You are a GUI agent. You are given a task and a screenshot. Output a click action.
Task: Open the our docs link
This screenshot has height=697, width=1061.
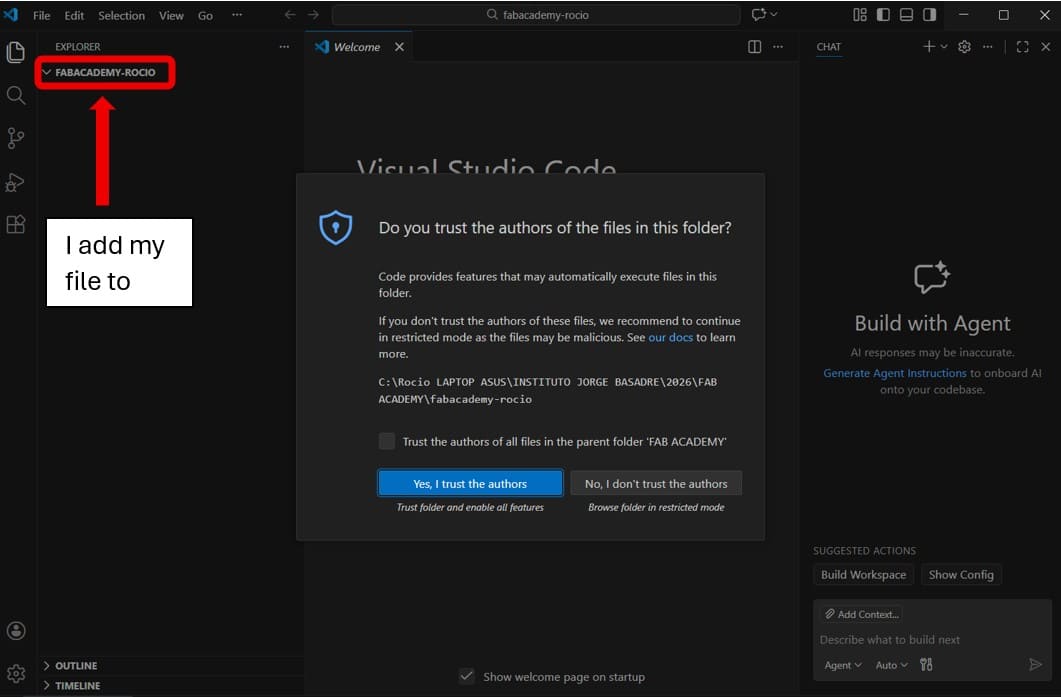point(671,337)
